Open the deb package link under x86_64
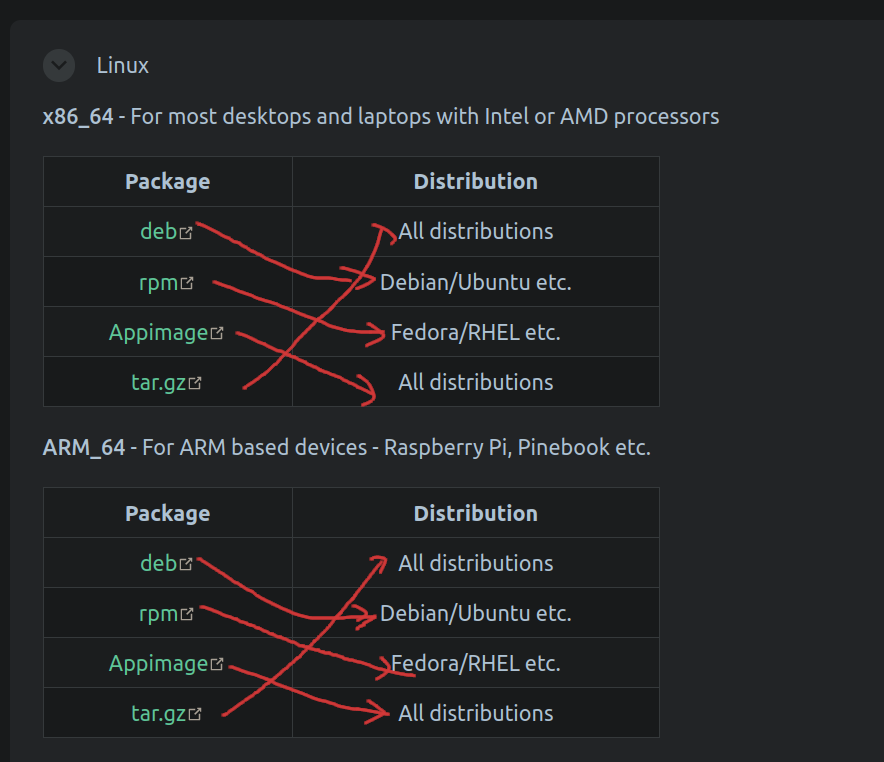This screenshot has height=762, width=884. click(160, 231)
